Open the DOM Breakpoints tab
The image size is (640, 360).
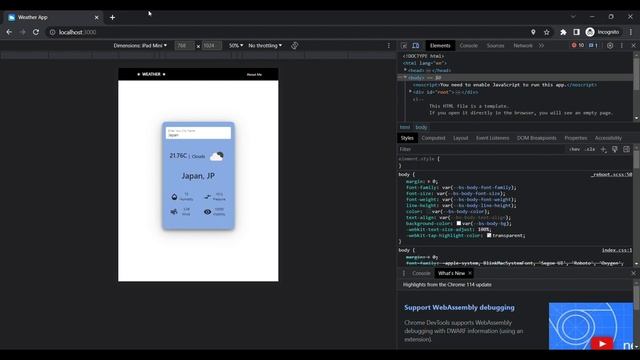536,138
